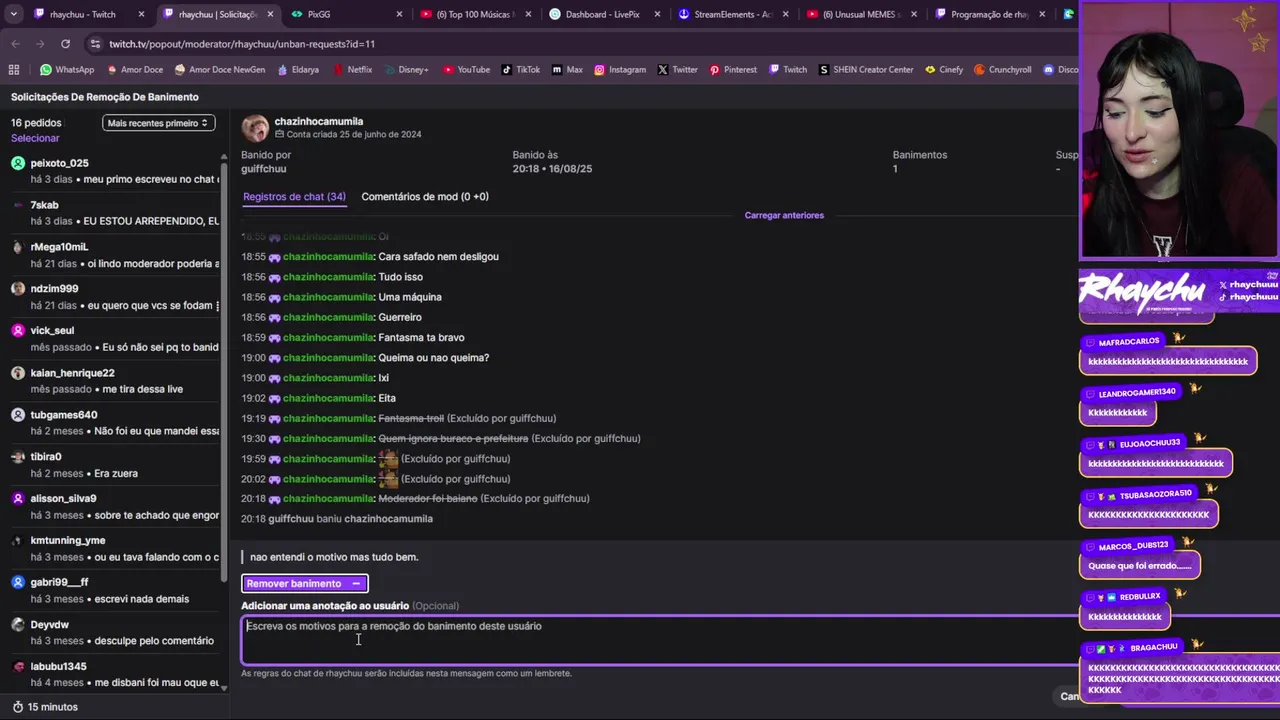1280x720 pixels.
Task: Switch to Unusual MEMES YouTube tab
Action: (862, 15)
